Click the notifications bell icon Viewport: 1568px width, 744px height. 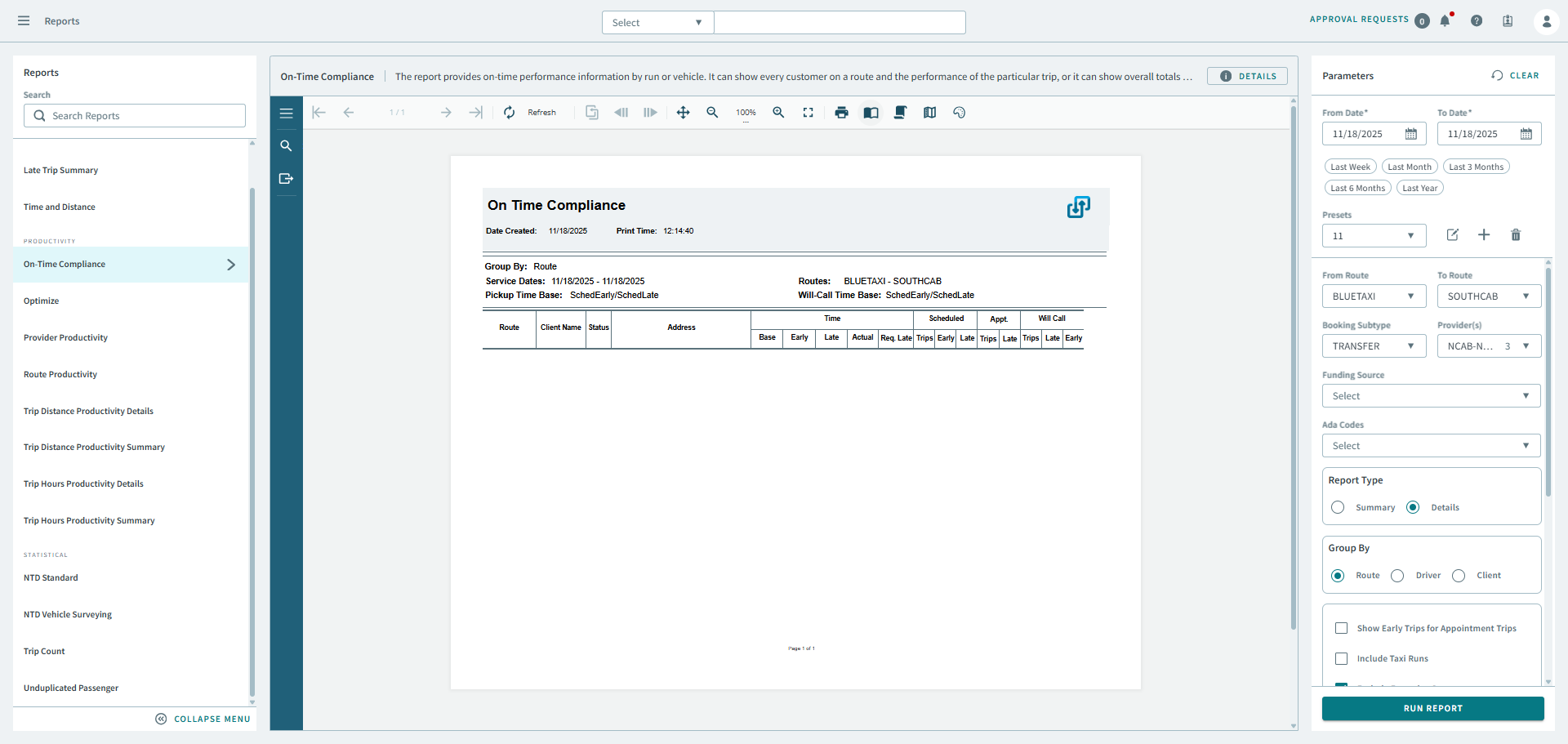click(x=1445, y=20)
